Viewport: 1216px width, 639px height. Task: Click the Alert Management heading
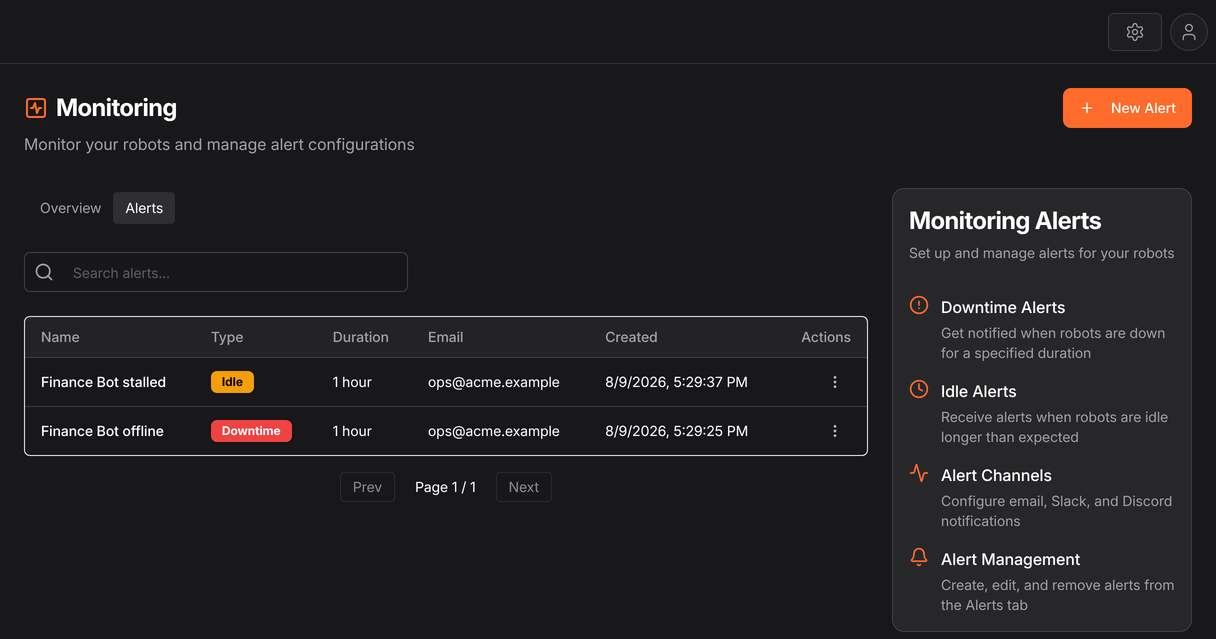(1010, 559)
